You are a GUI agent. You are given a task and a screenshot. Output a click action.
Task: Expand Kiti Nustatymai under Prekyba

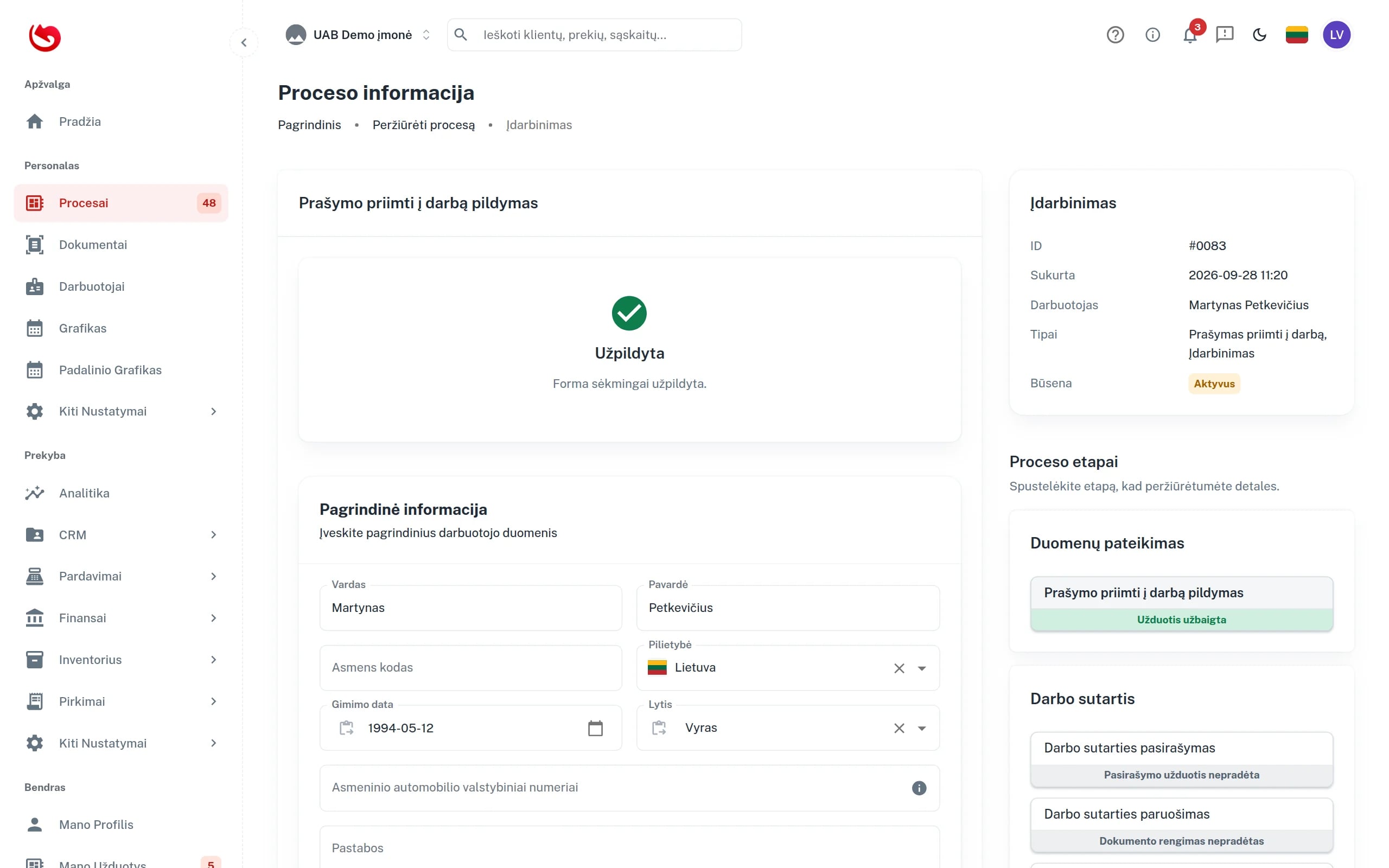(121, 743)
